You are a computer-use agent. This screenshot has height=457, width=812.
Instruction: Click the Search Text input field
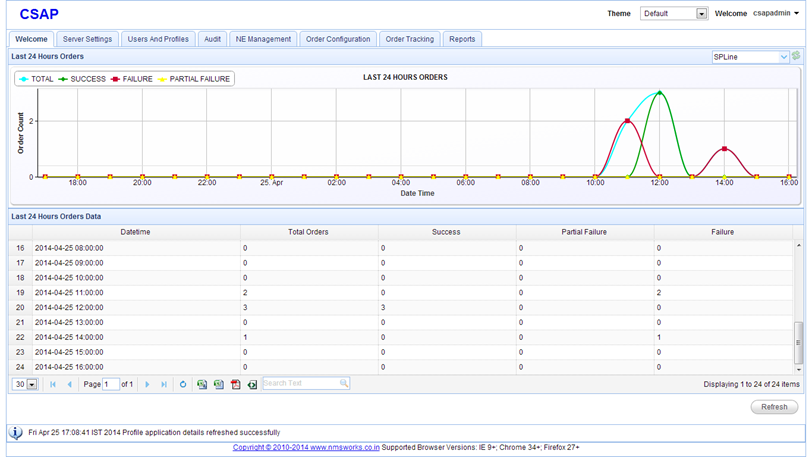coord(299,384)
